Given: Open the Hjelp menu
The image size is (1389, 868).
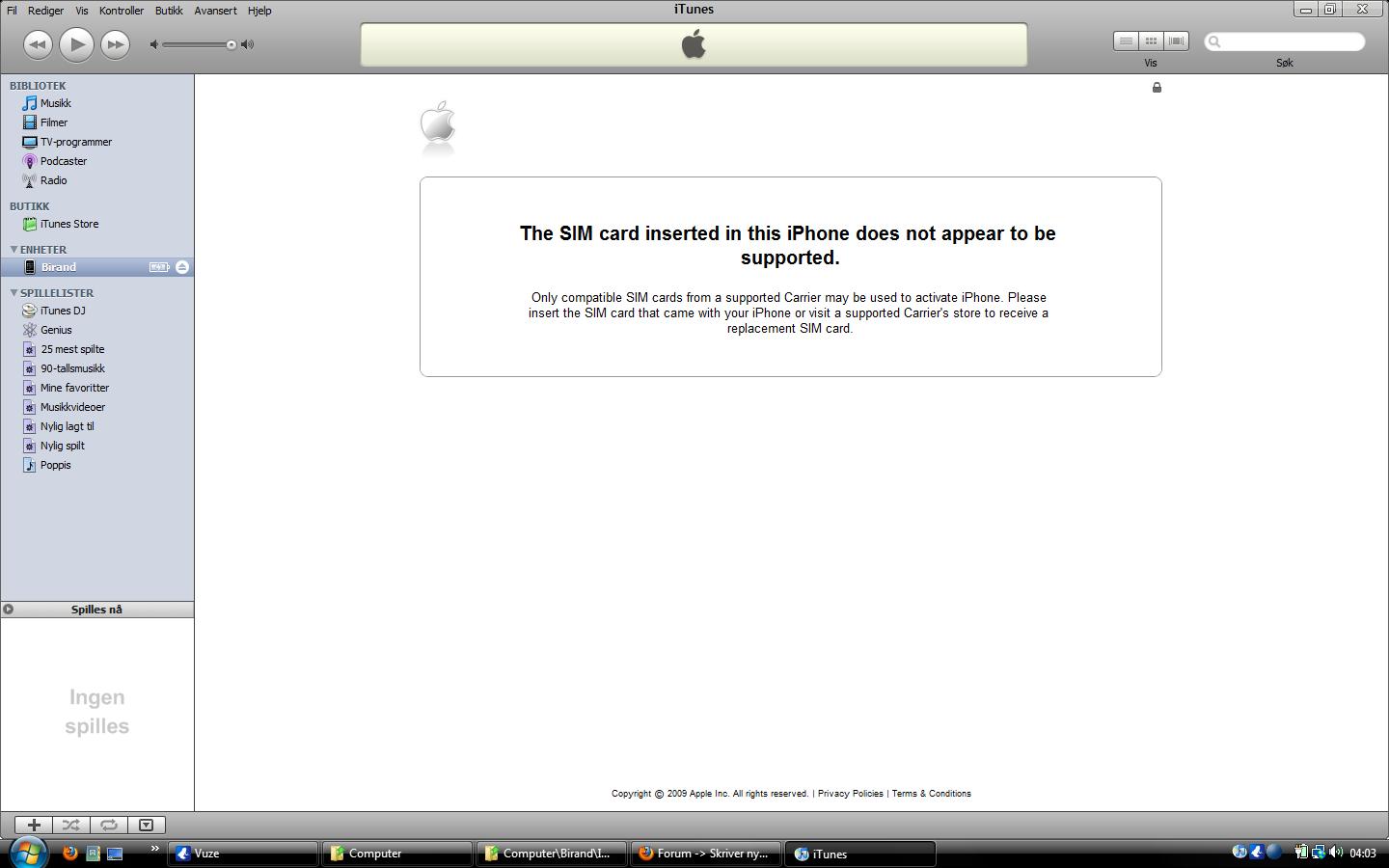Looking at the screenshot, I should pos(259,11).
